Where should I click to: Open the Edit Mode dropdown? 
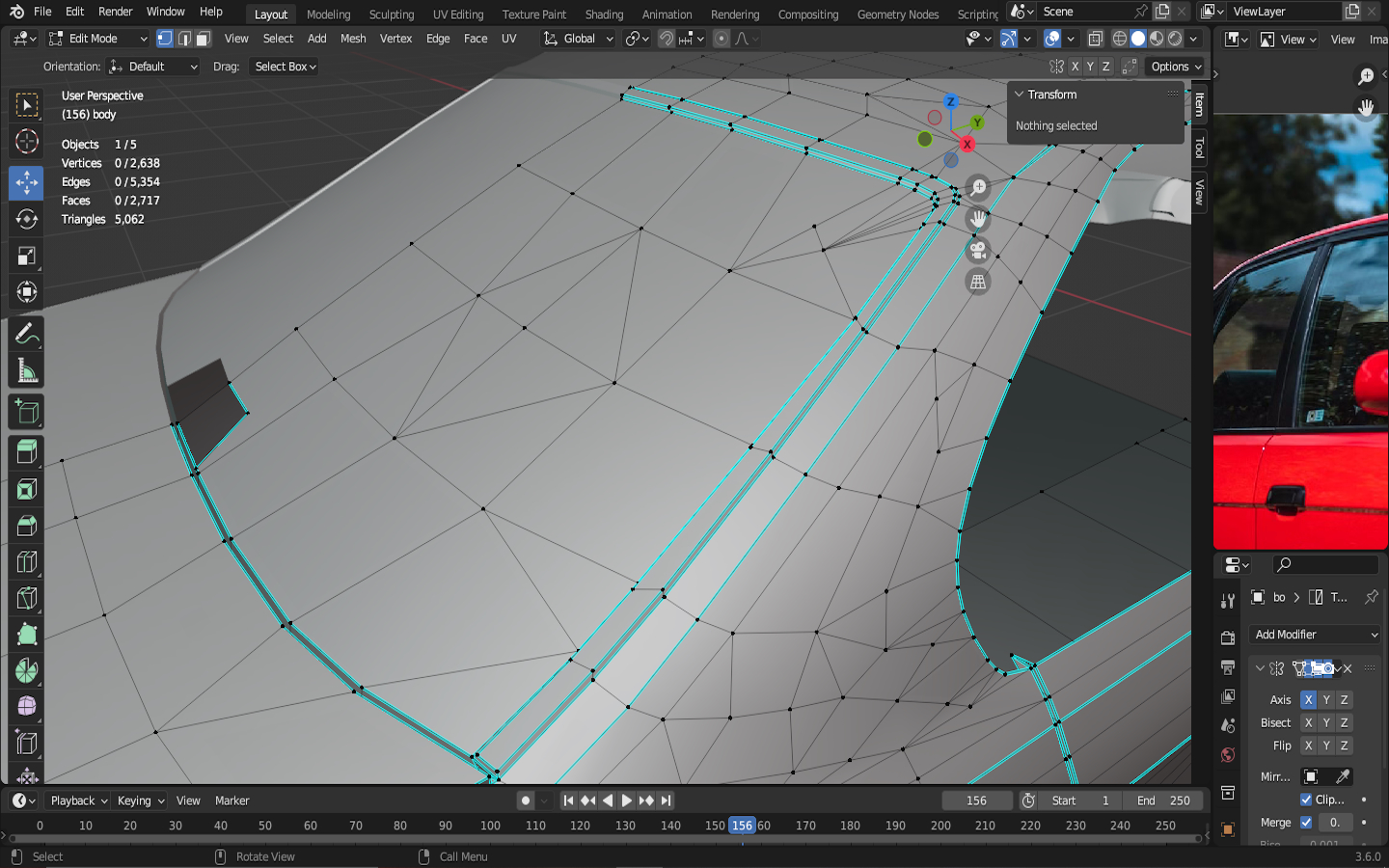98,39
